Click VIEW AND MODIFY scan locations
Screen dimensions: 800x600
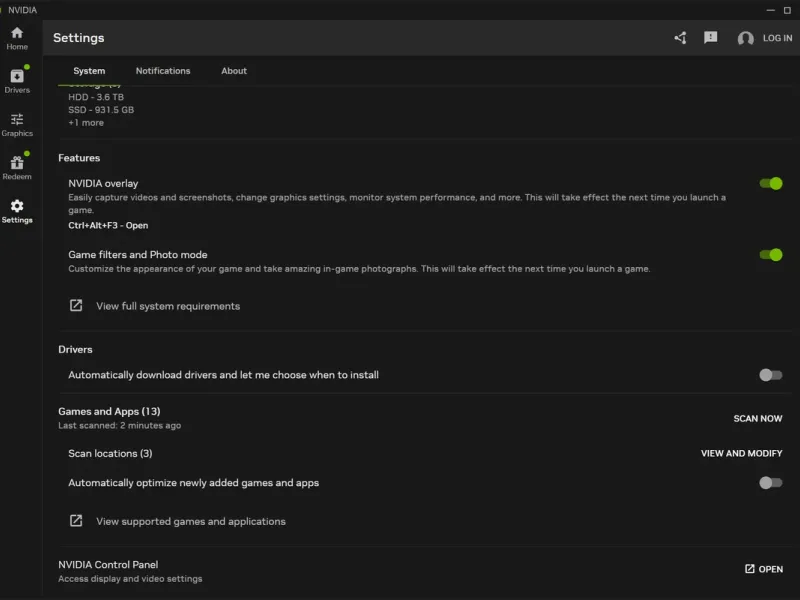[x=741, y=453]
